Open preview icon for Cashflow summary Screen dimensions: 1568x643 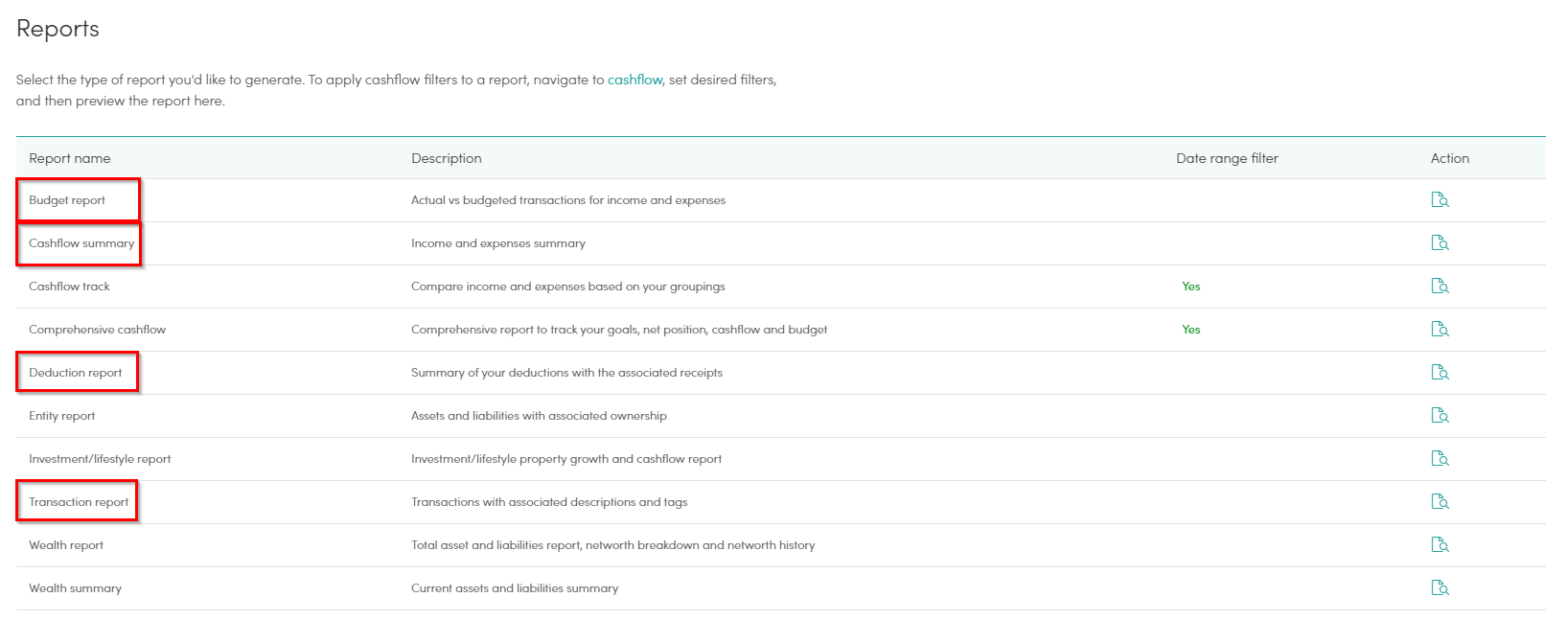point(1440,243)
